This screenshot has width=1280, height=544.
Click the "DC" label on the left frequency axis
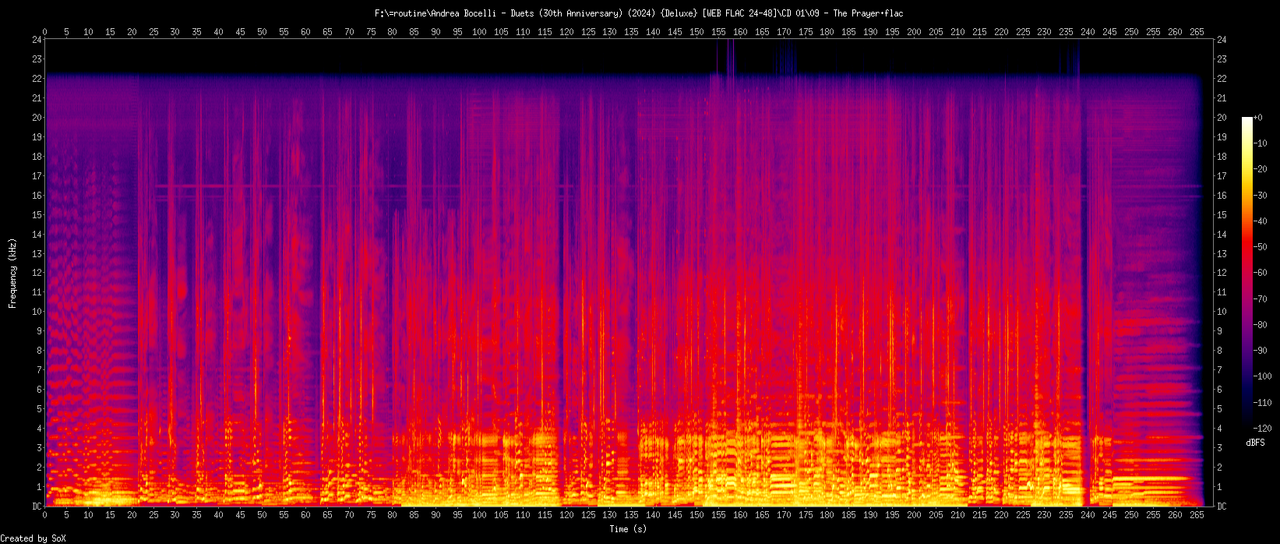point(37,506)
